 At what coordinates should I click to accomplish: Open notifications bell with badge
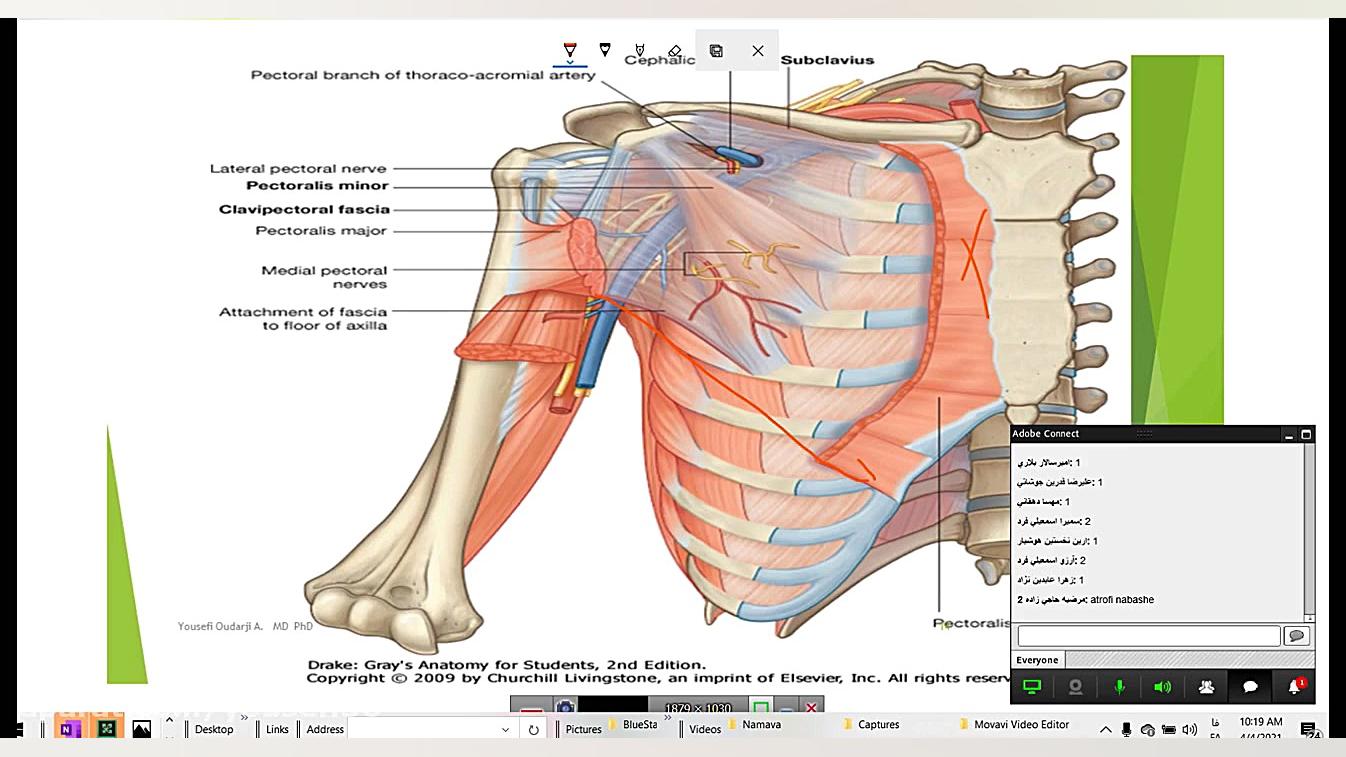pos(1295,687)
